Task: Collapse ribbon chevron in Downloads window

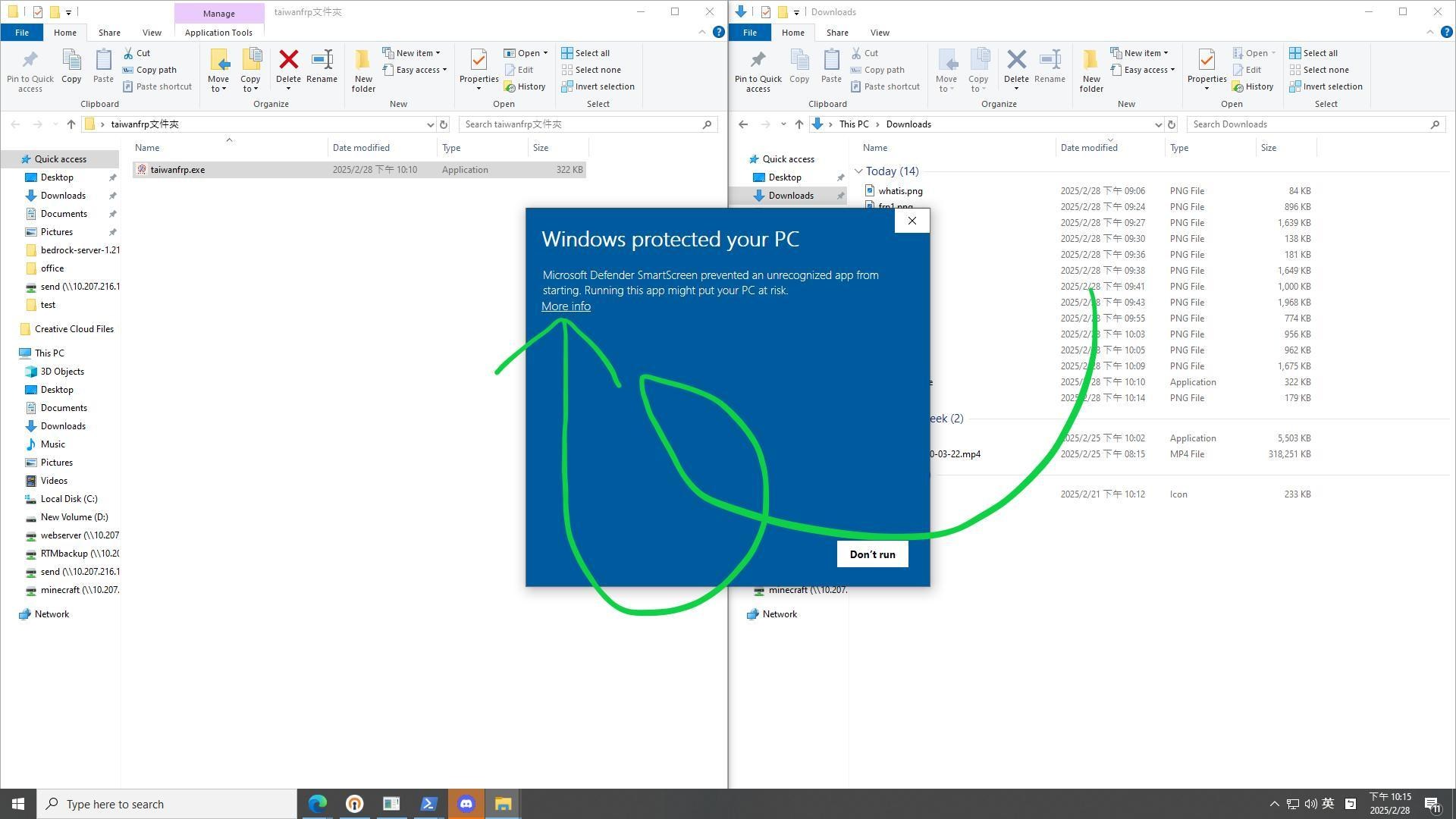Action: click(x=1430, y=32)
